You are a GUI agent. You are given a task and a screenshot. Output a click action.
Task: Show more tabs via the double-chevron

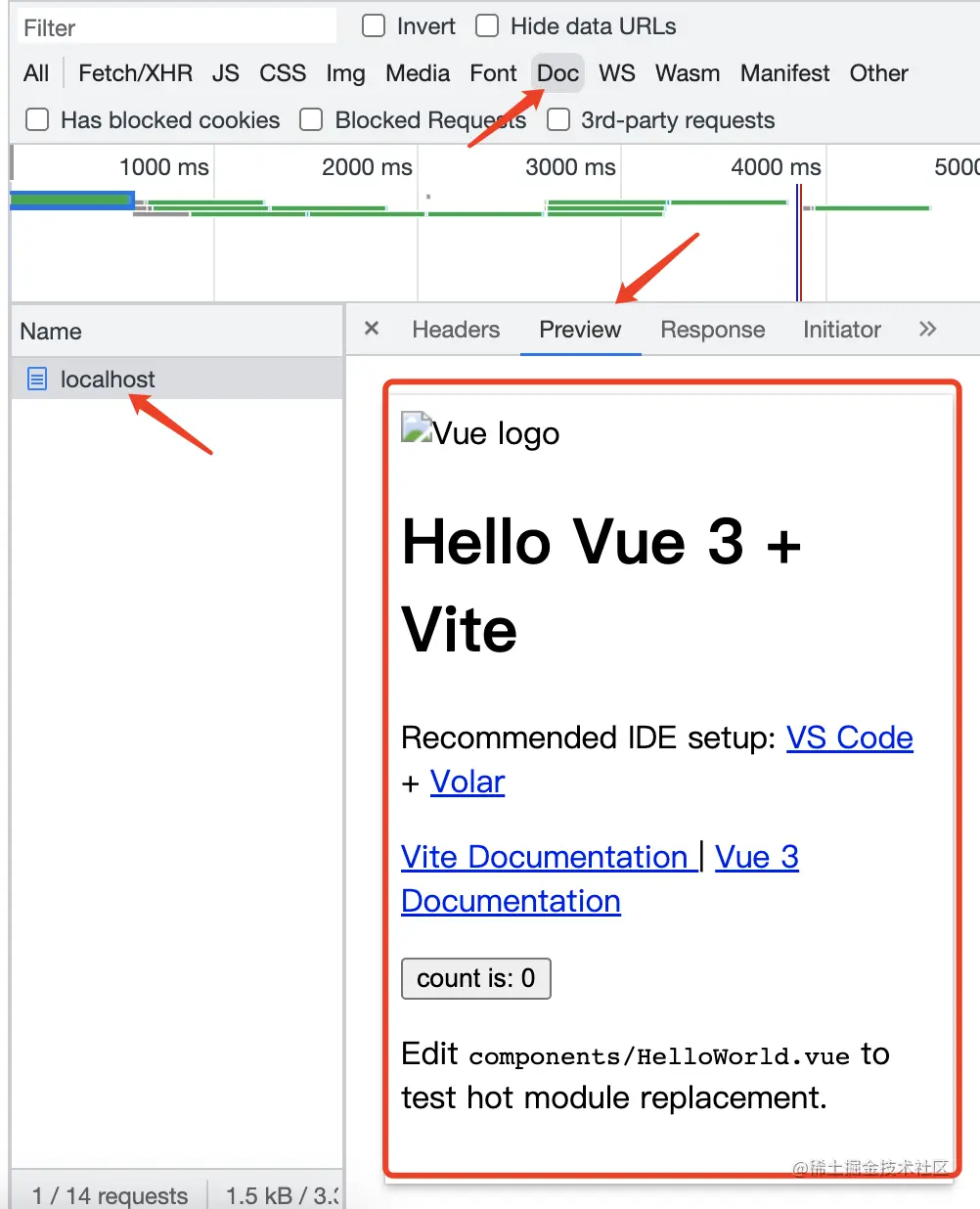coord(927,329)
